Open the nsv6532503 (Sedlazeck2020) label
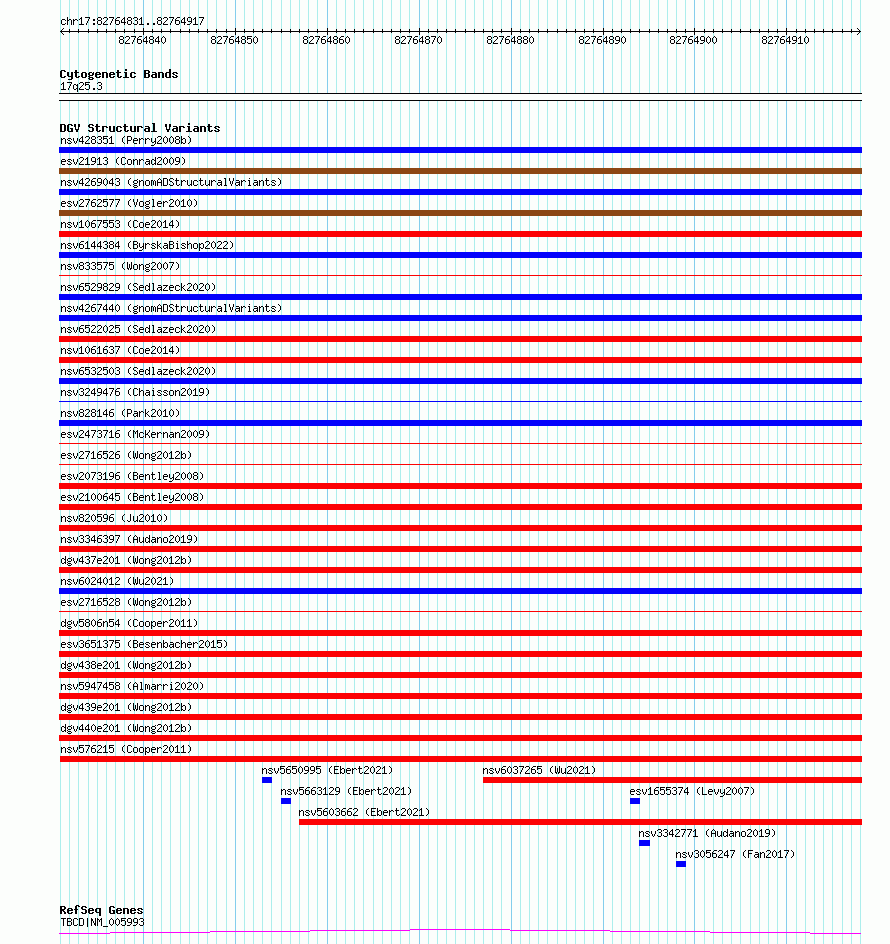 click(138, 372)
